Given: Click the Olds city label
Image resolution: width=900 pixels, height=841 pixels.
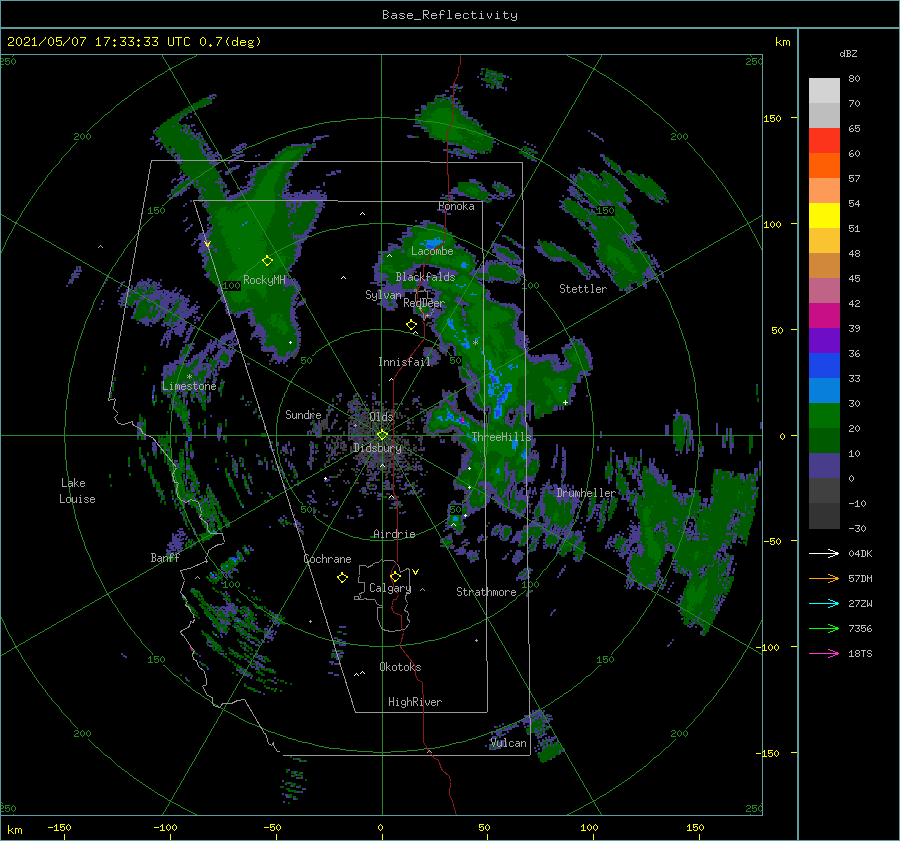Looking at the screenshot, I should click(x=381, y=417).
